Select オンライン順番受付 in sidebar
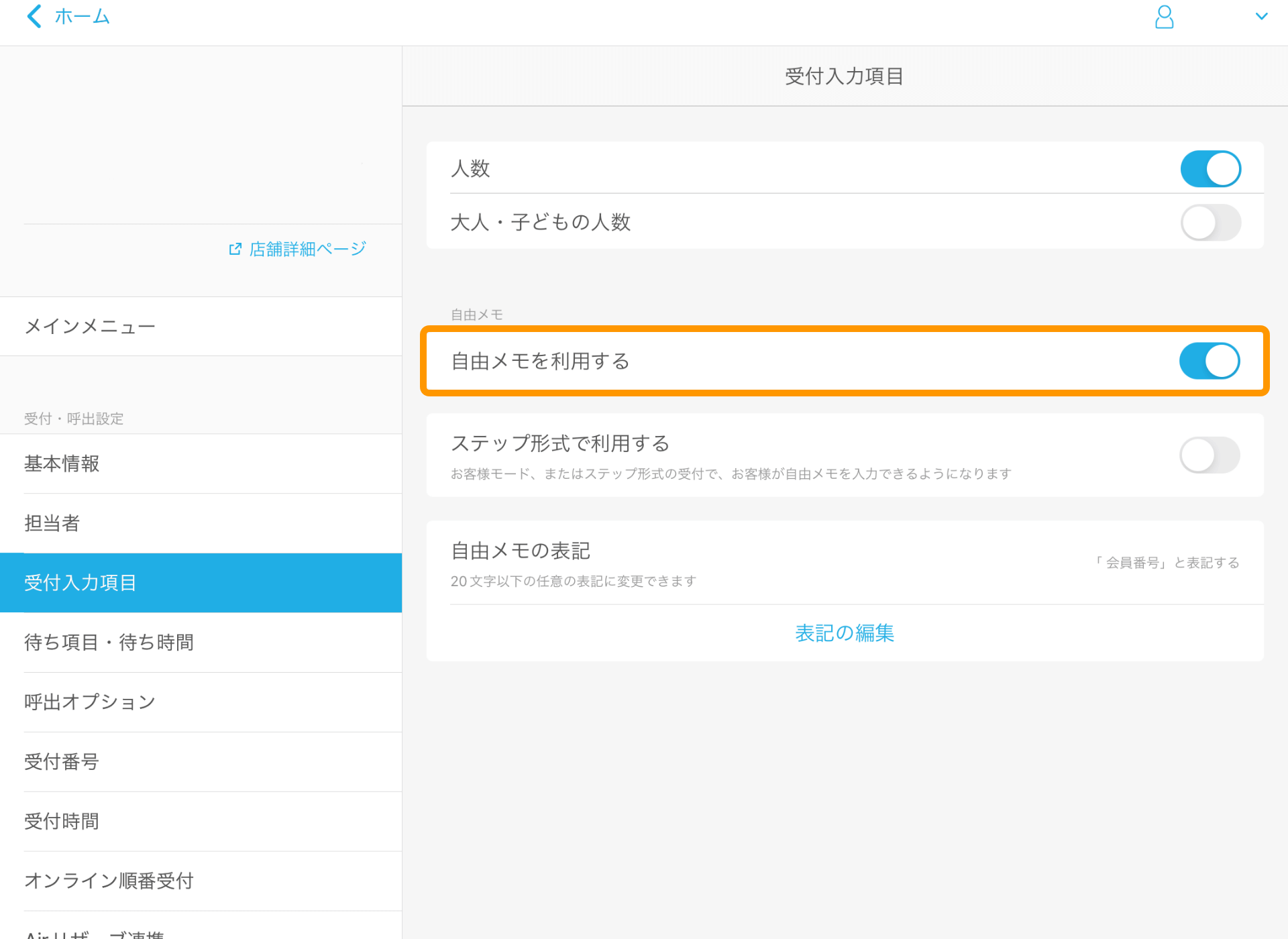1288x939 pixels. coord(109,881)
